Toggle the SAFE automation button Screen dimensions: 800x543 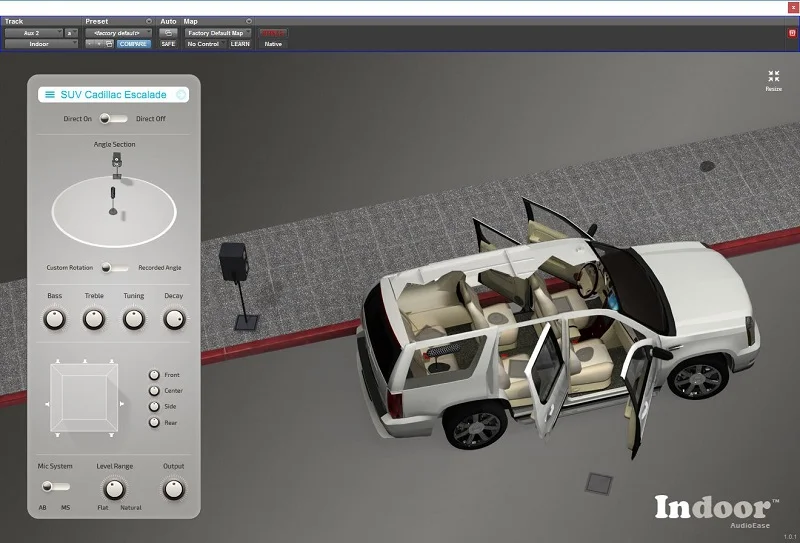[168, 44]
